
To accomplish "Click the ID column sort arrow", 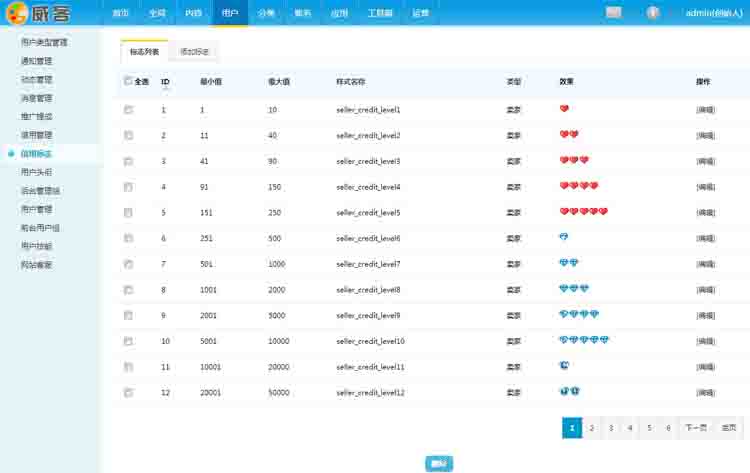I will coord(165,90).
